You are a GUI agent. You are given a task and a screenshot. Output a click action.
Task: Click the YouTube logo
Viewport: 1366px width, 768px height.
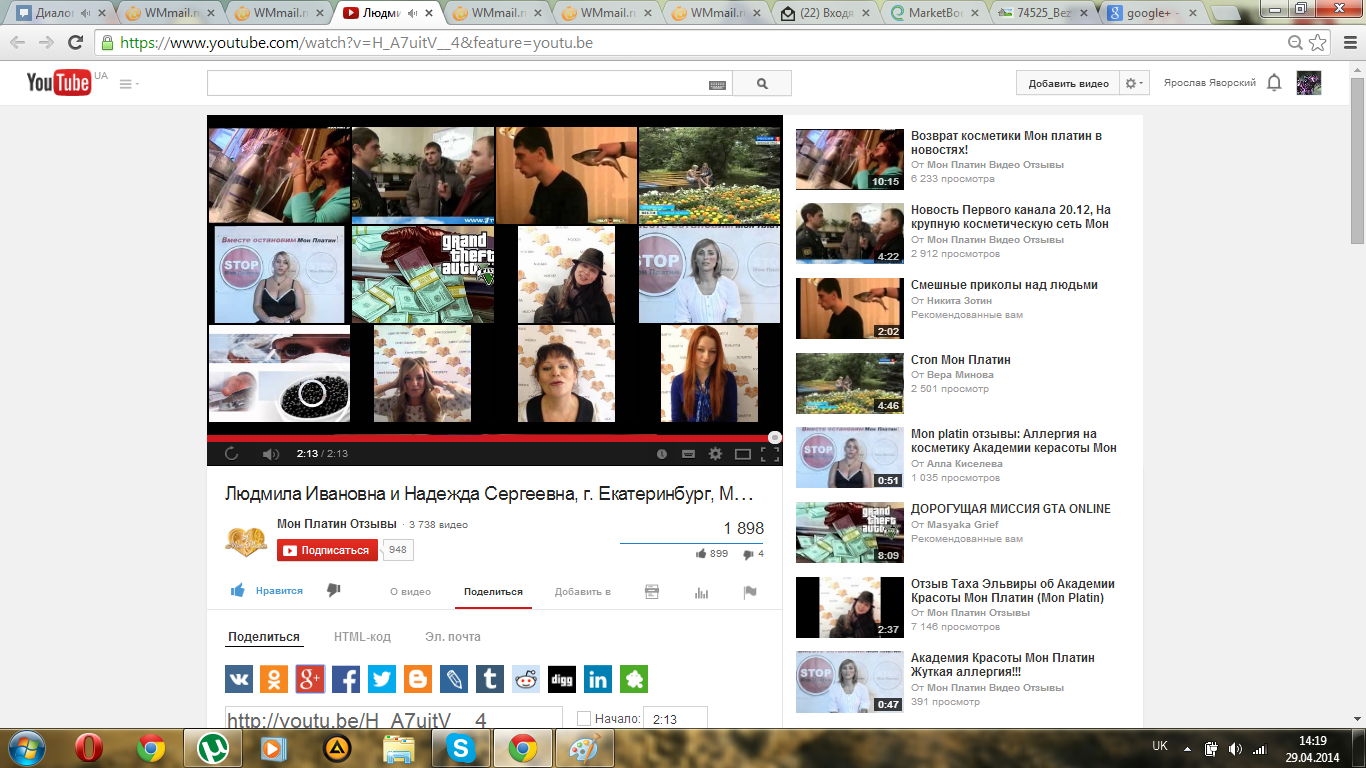coord(59,83)
